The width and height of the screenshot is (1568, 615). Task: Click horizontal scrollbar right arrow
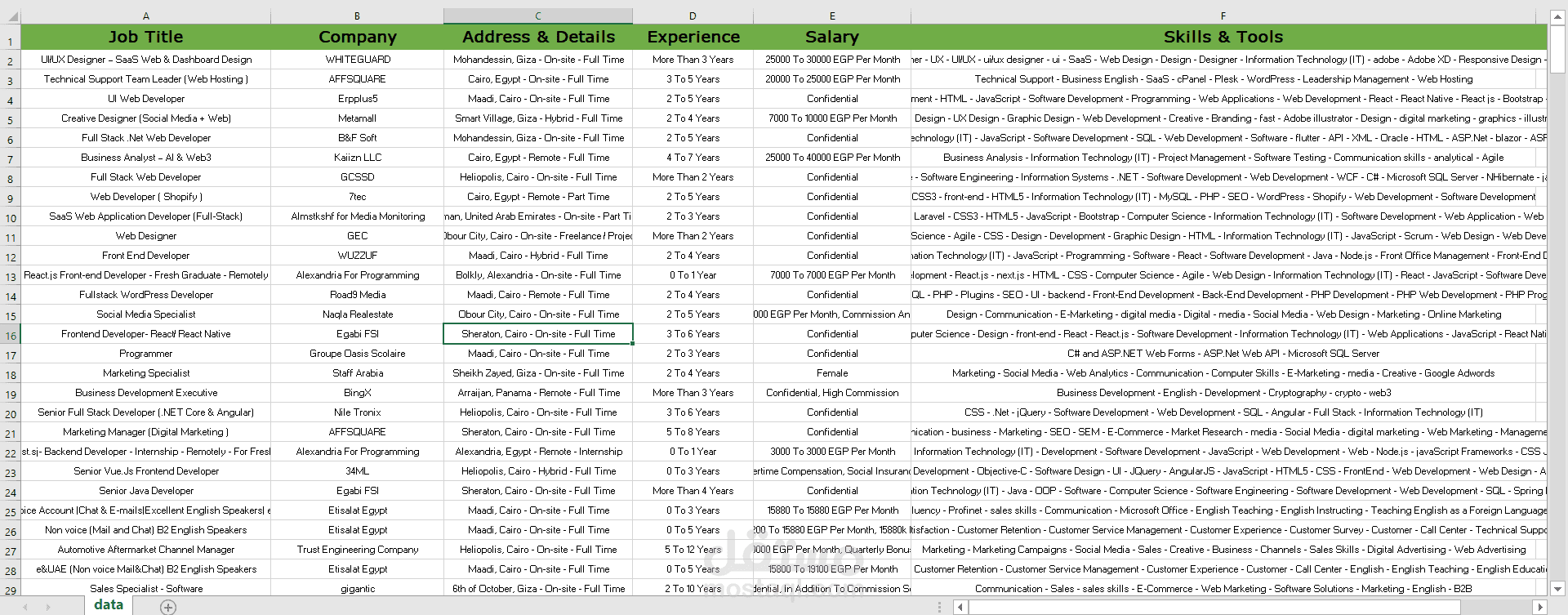(x=1540, y=607)
